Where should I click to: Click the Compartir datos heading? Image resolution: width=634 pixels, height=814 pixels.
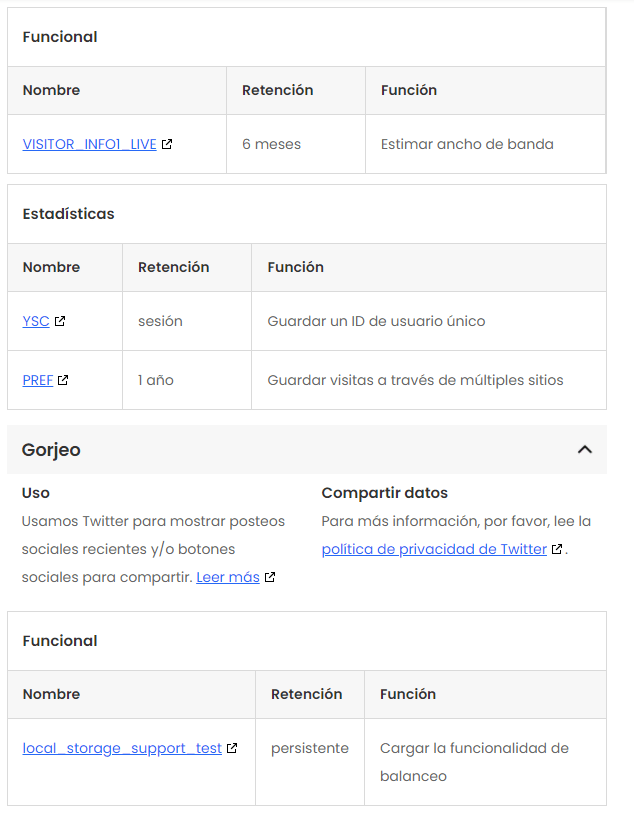[x=384, y=493]
